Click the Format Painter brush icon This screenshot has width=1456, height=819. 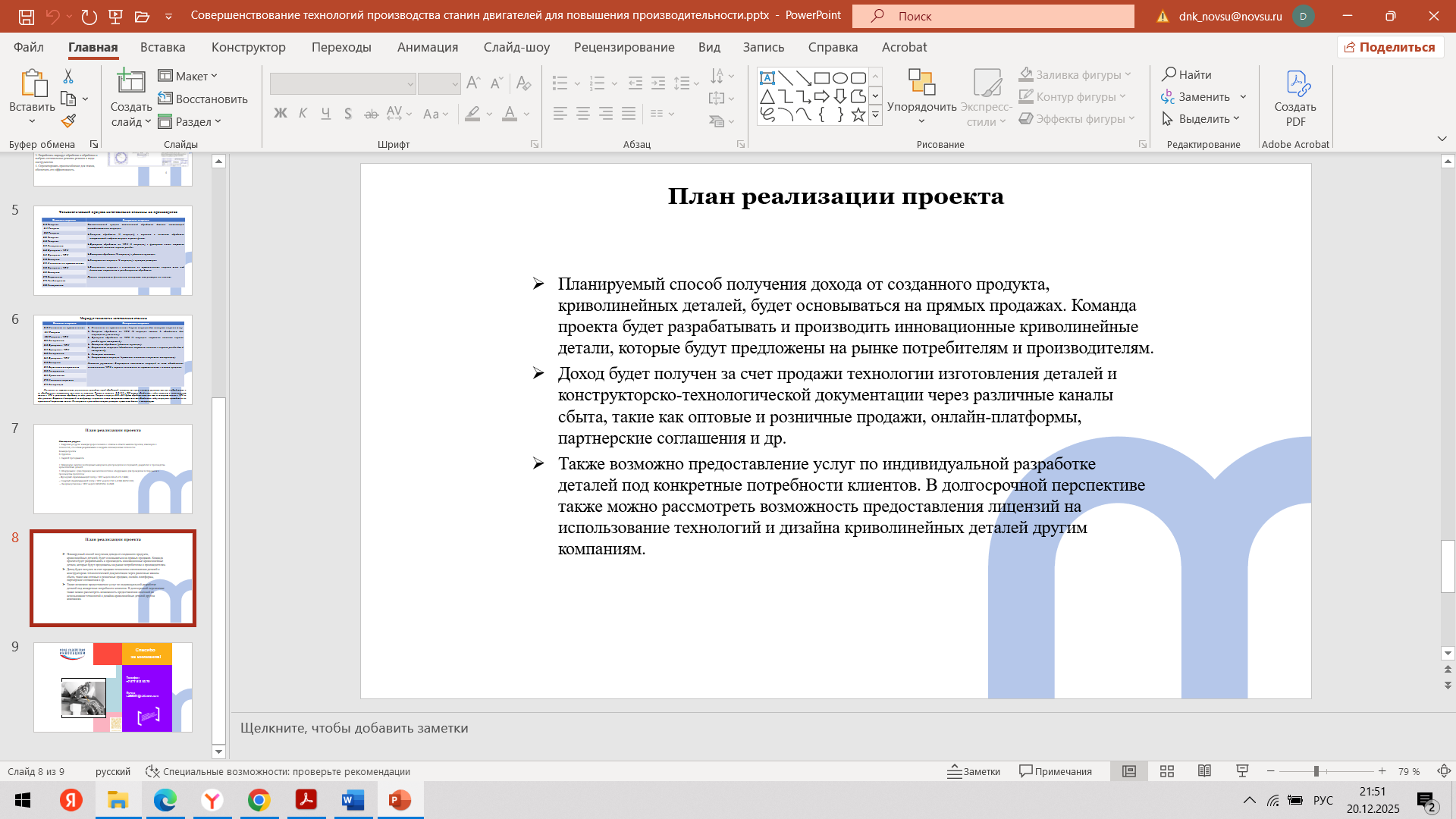pyautogui.click(x=69, y=121)
